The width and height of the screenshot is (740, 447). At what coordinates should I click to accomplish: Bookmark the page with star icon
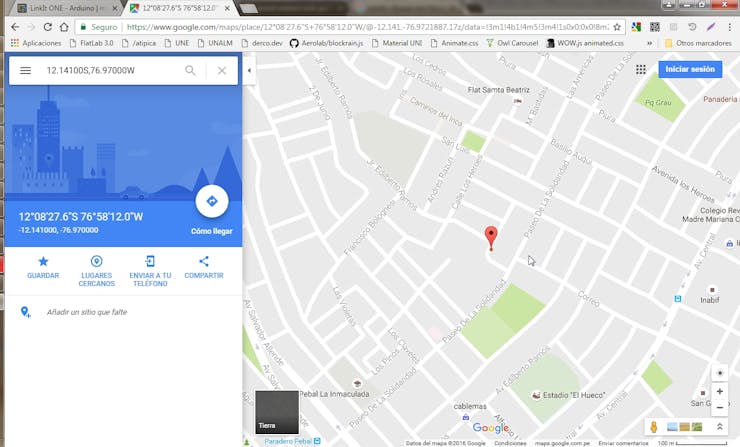pyautogui.click(x=617, y=27)
